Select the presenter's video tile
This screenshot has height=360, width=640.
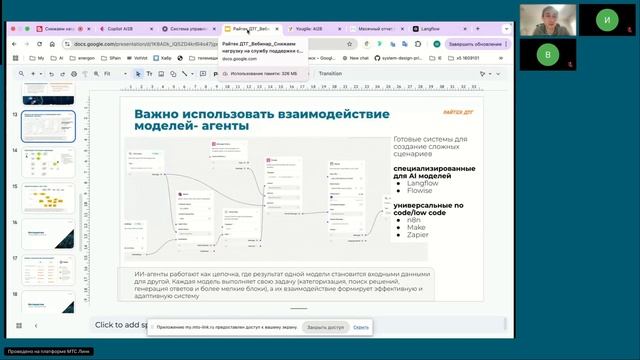click(548, 20)
